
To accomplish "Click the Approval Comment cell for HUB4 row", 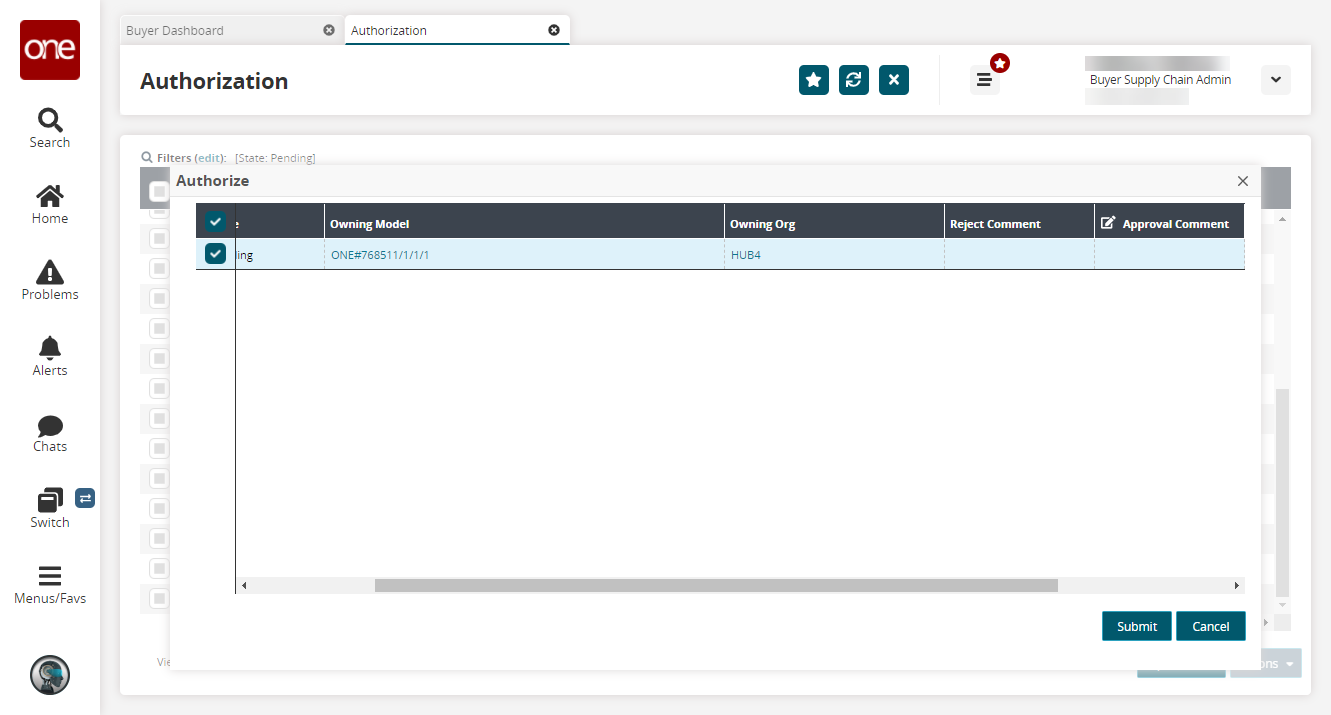I will [x=1169, y=255].
